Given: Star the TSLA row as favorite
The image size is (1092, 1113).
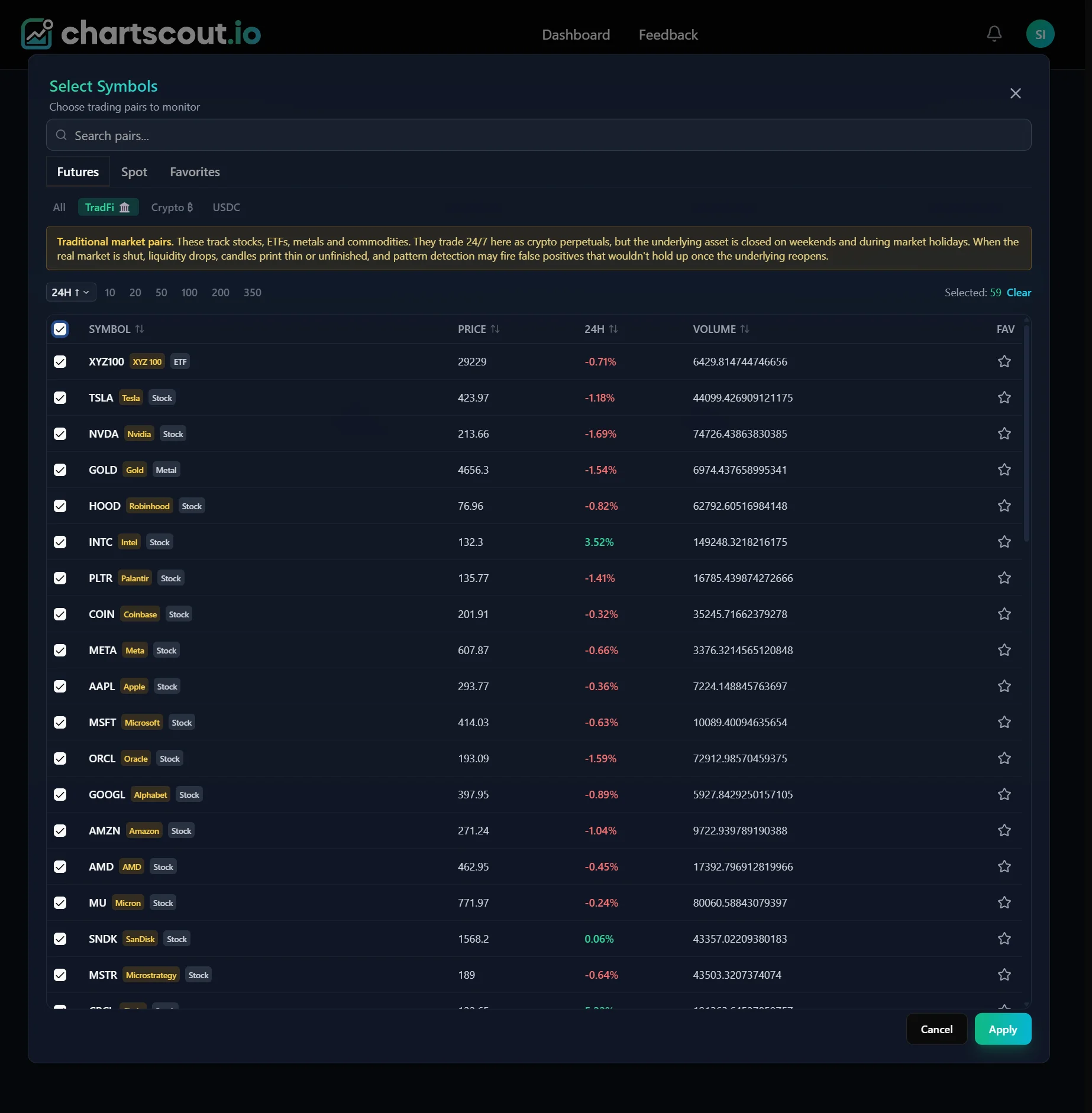Looking at the screenshot, I should 1004,397.
